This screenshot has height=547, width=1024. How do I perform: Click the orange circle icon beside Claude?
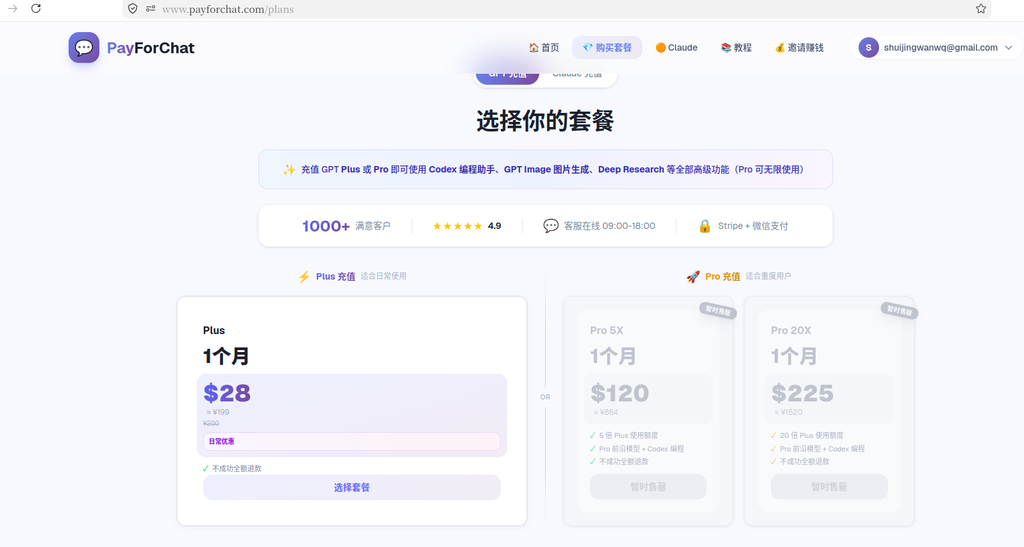pyautogui.click(x=660, y=48)
